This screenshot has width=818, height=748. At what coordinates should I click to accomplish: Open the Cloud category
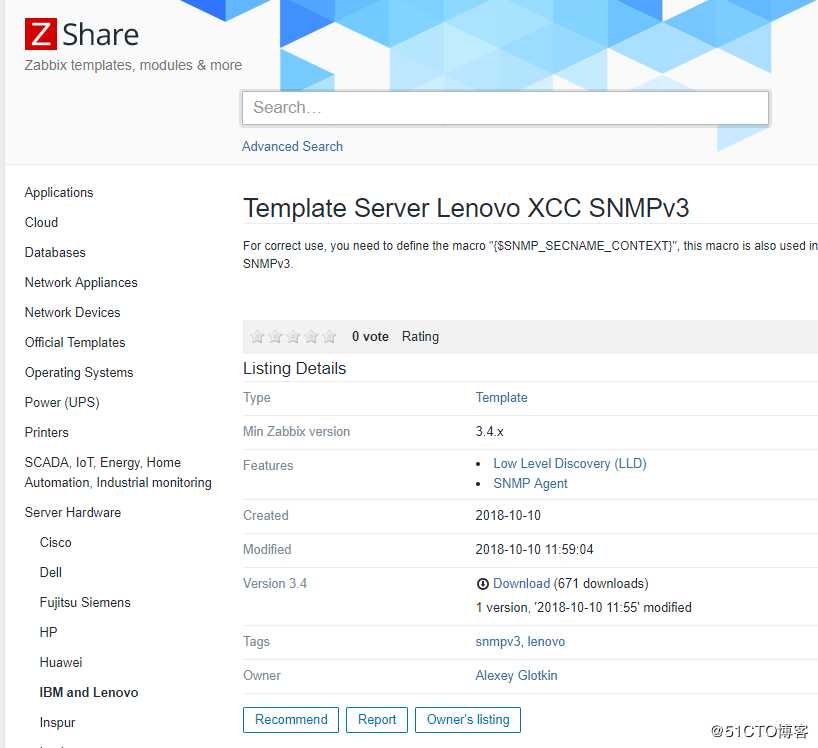(x=41, y=222)
